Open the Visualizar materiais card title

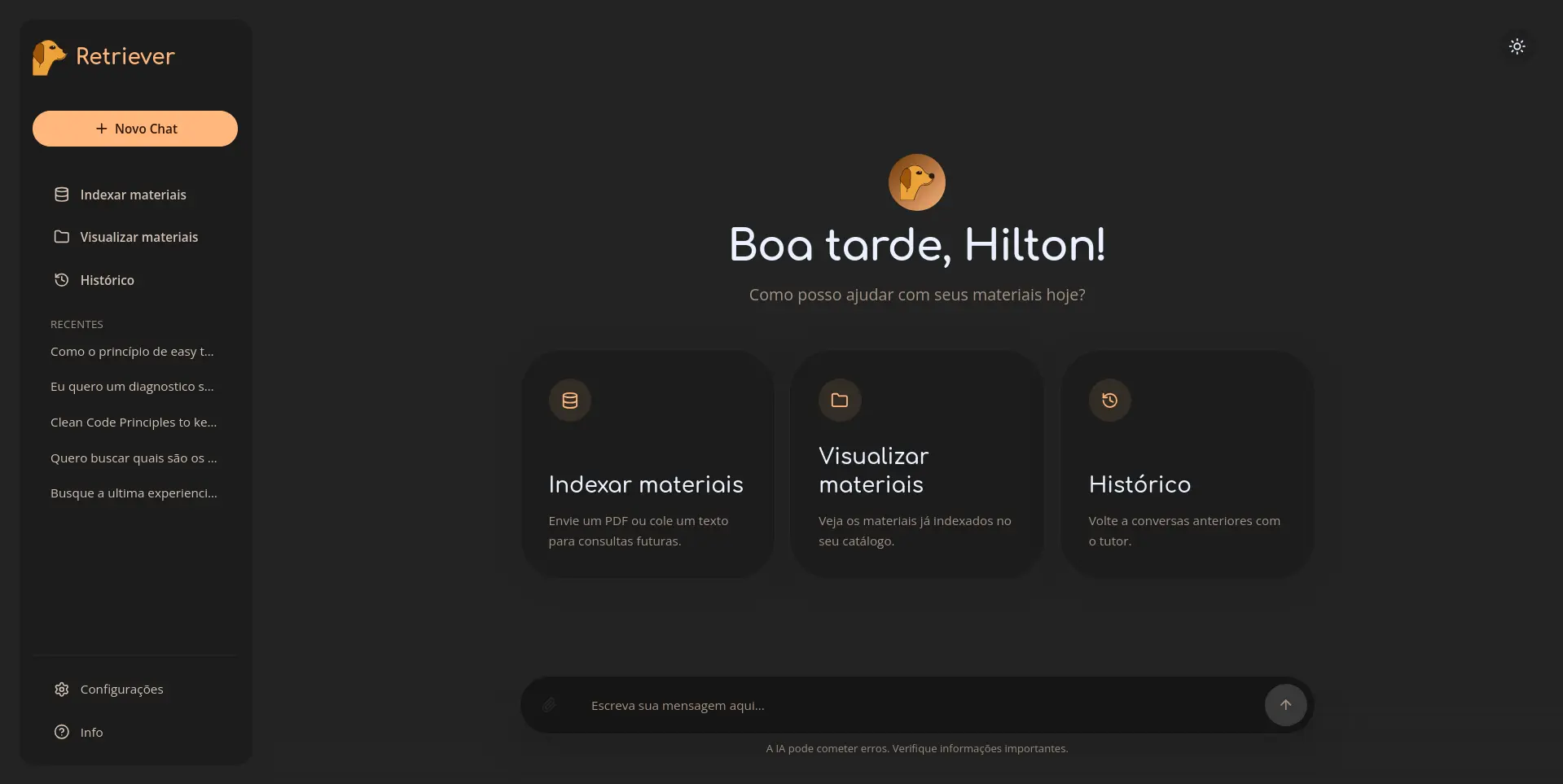tap(874, 470)
